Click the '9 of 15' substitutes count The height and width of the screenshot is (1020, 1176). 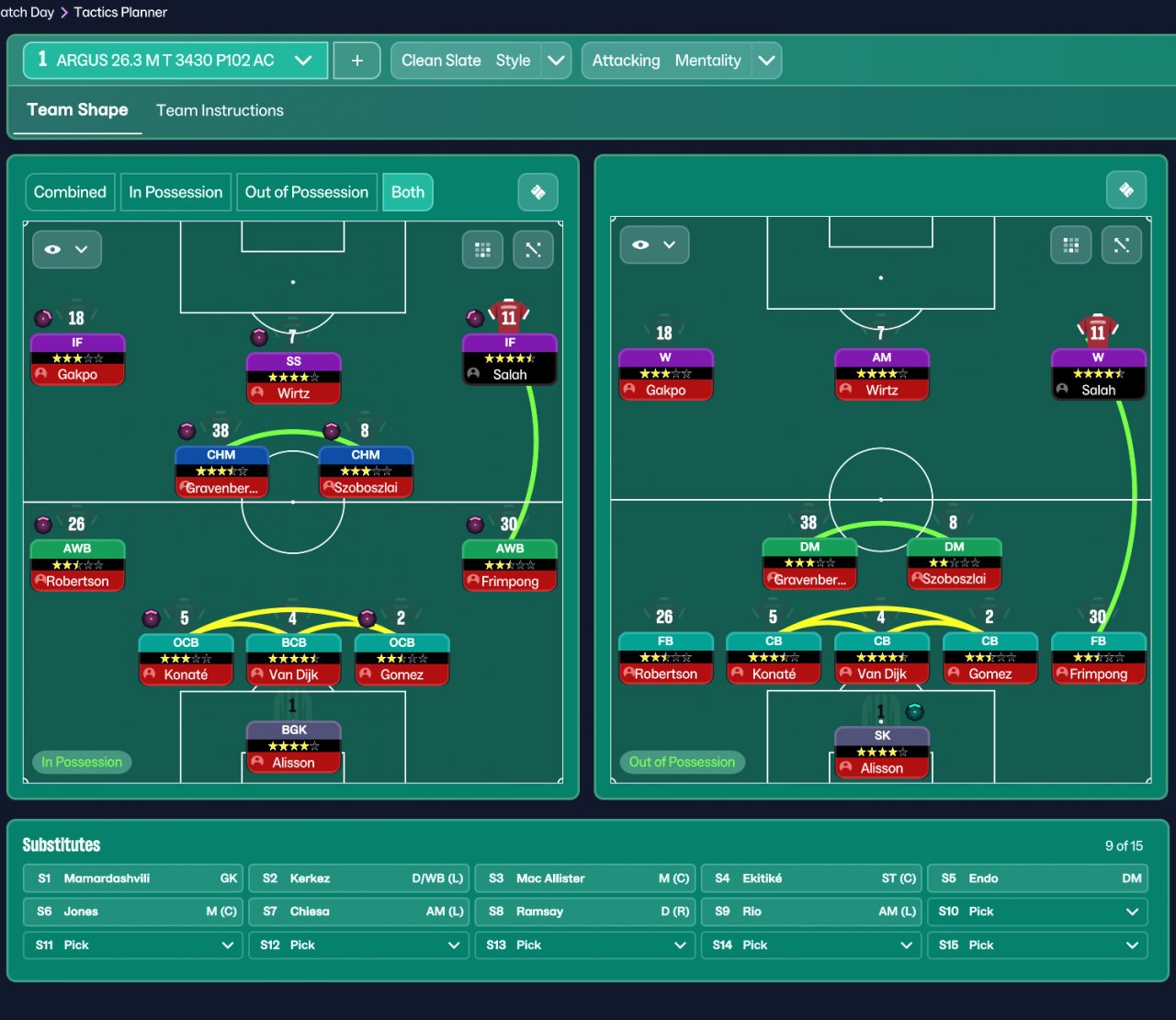coord(1124,845)
